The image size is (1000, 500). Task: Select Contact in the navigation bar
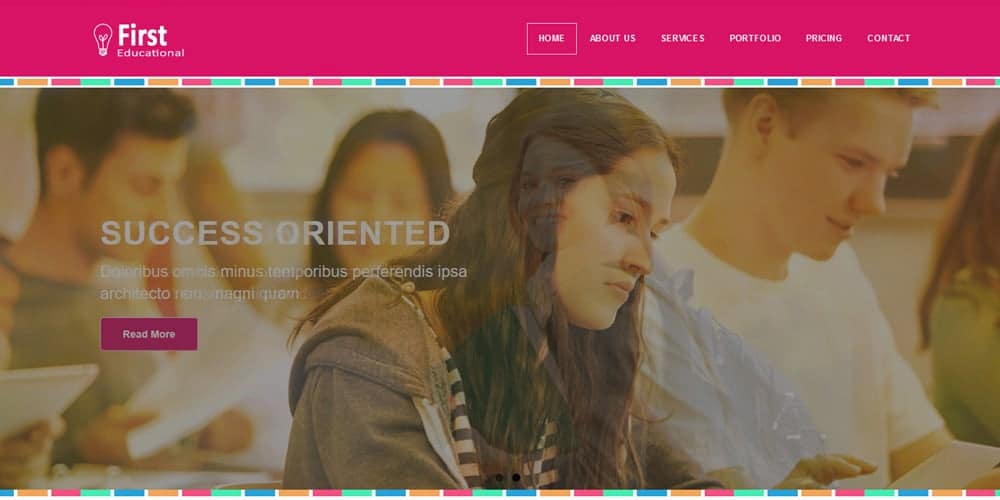click(888, 38)
